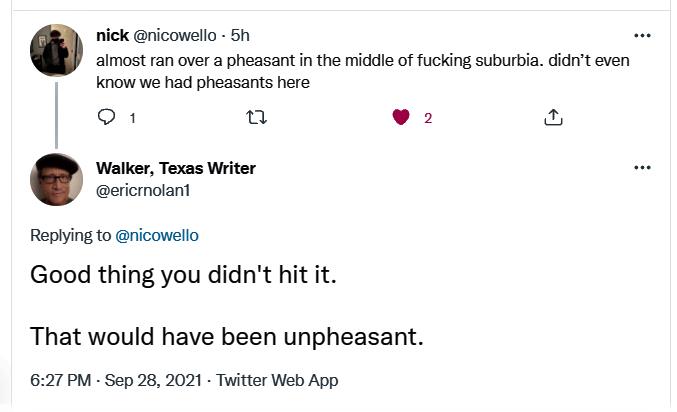Click the 'Walker, Texas Writer' display name
The width and height of the screenshot is (677, 412).
[175, 168]
